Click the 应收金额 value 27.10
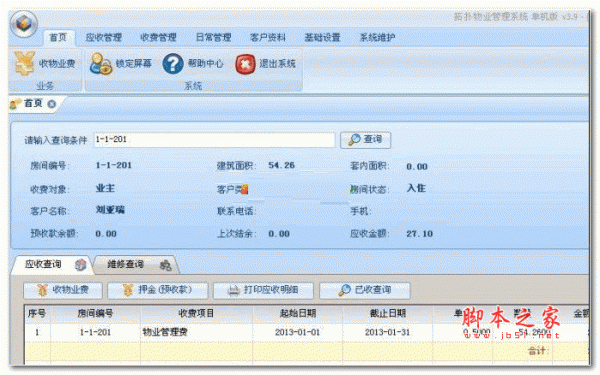600x375 pixels. coord(419,234)
